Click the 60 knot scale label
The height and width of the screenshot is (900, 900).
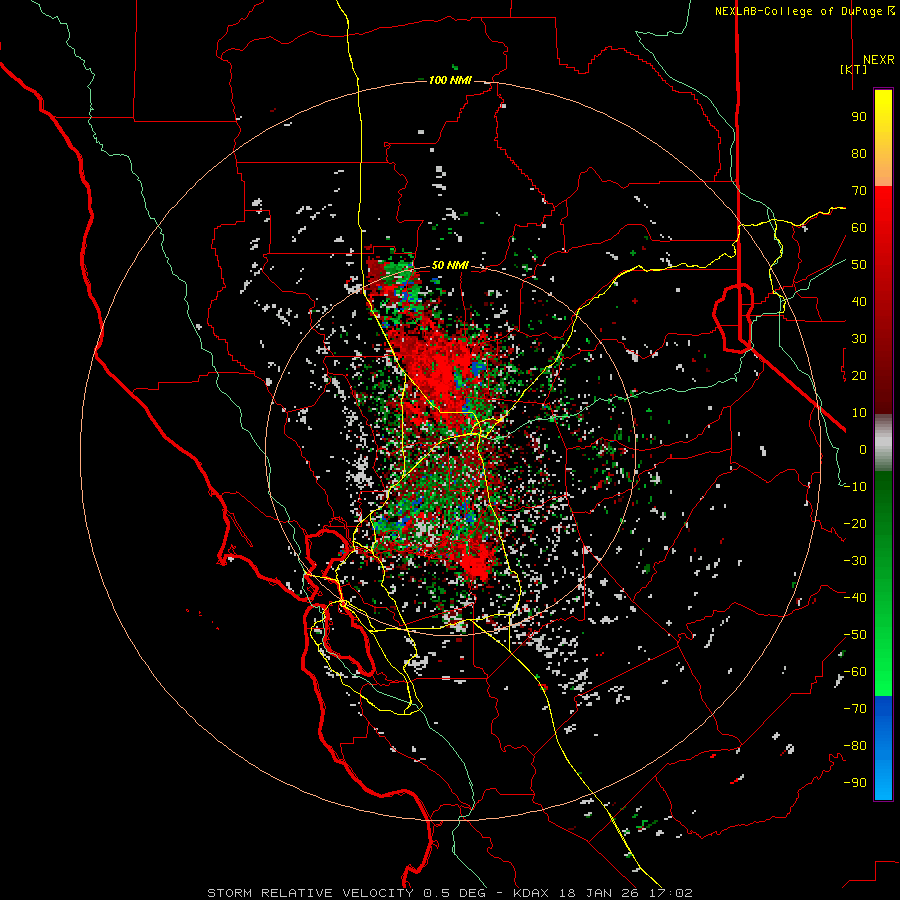click(x=859, y=227)
